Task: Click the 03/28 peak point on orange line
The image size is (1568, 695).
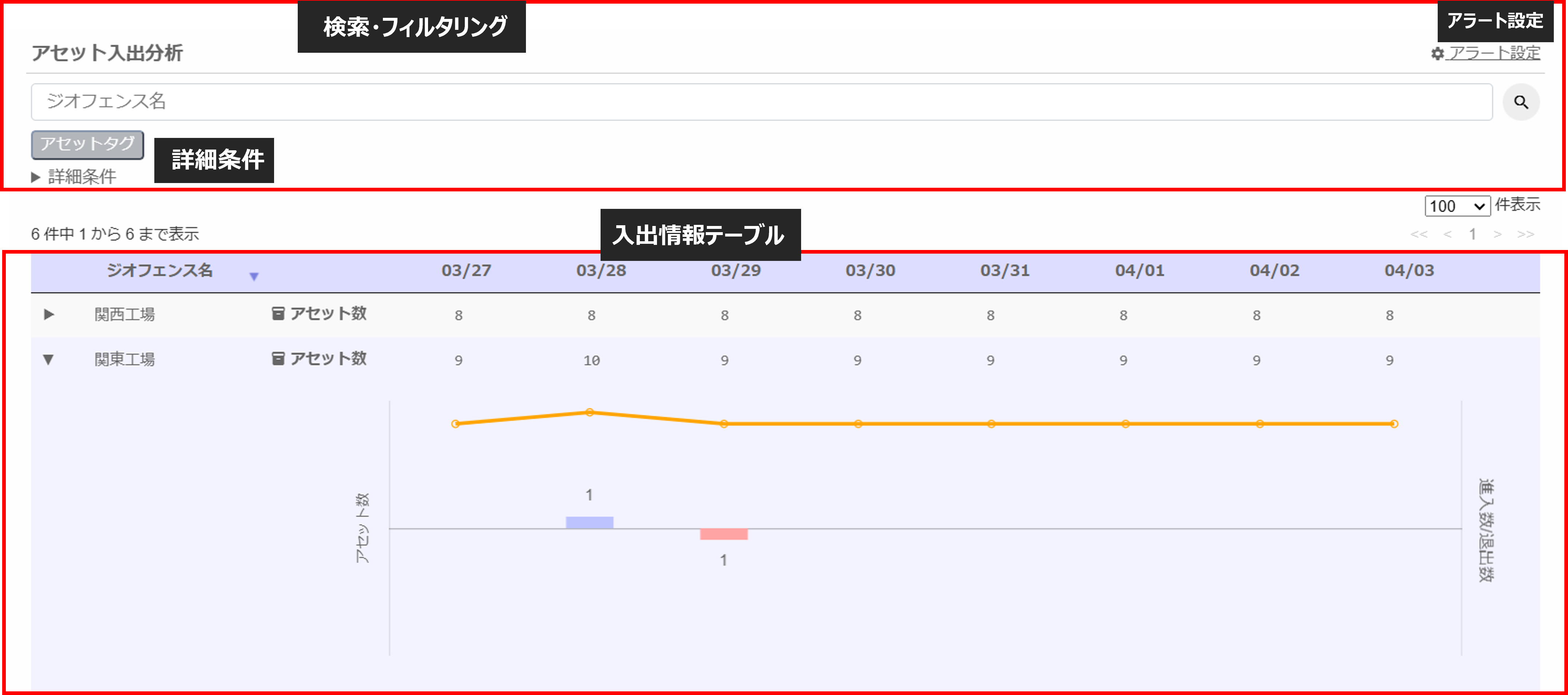Action: pos(589,412)
